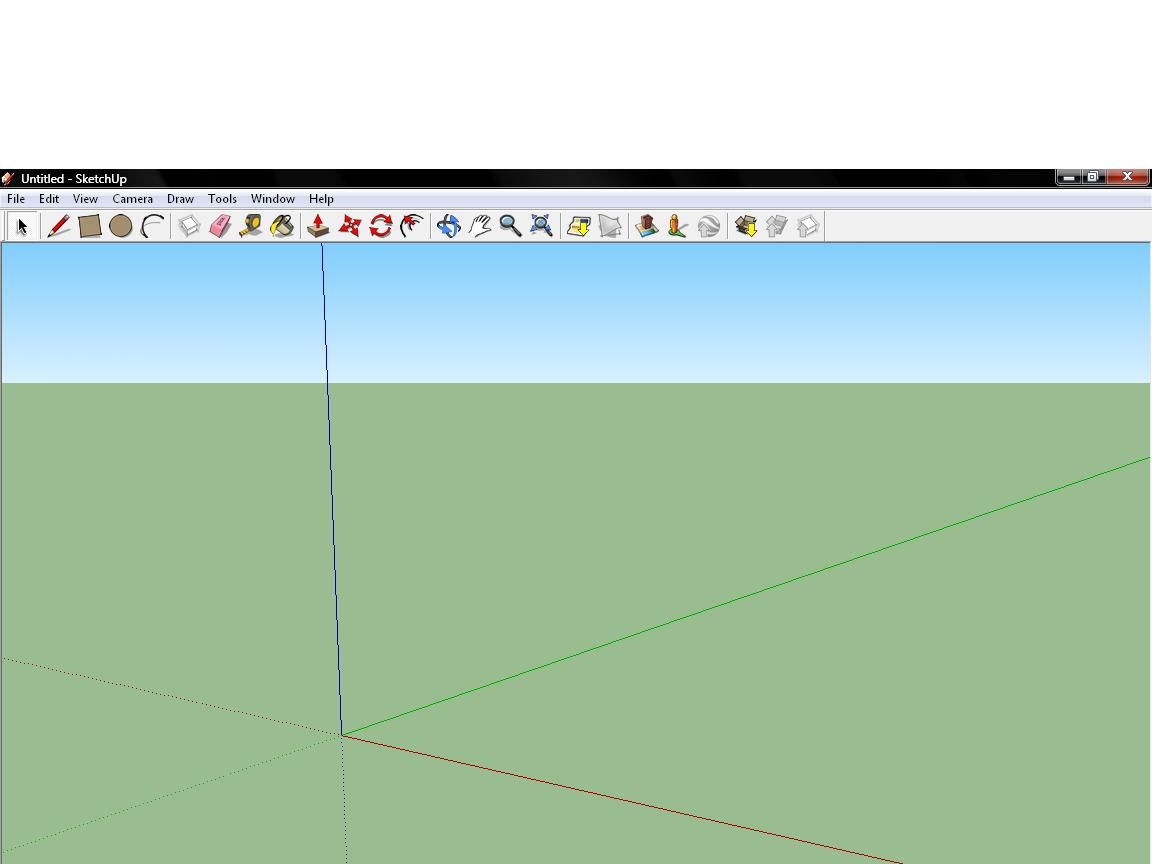
Task: Open the Window menu
Action: (272, 198)
